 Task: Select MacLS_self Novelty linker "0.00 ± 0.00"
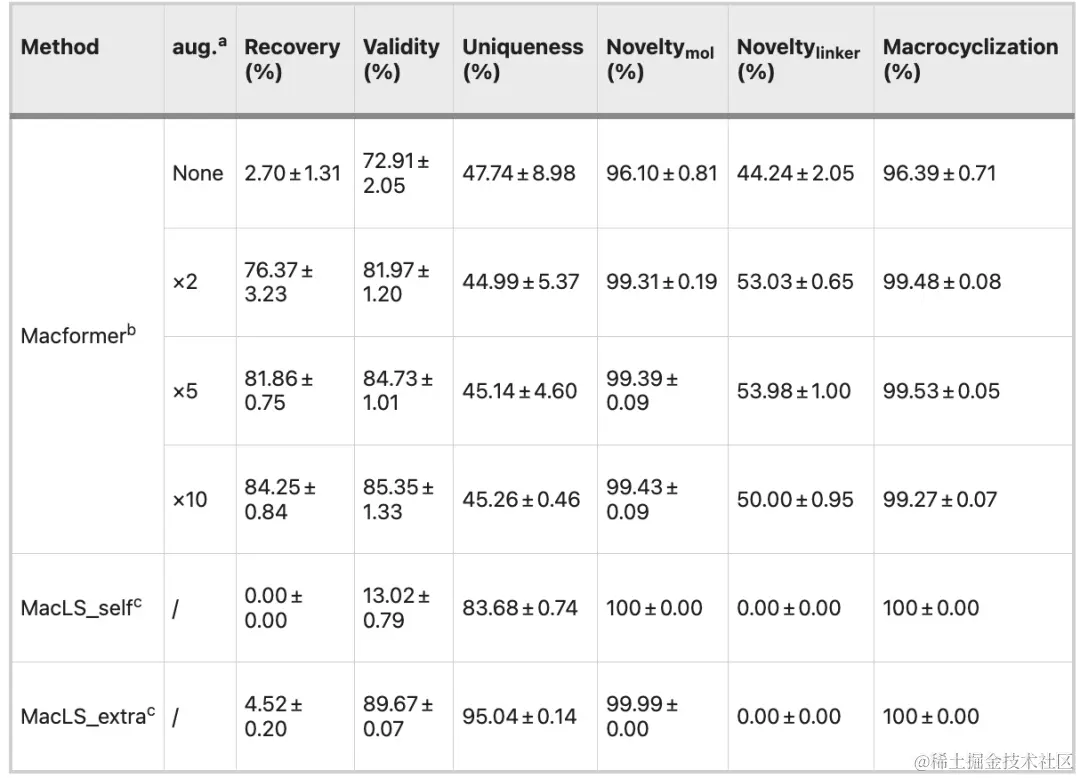tap(789, 608)
